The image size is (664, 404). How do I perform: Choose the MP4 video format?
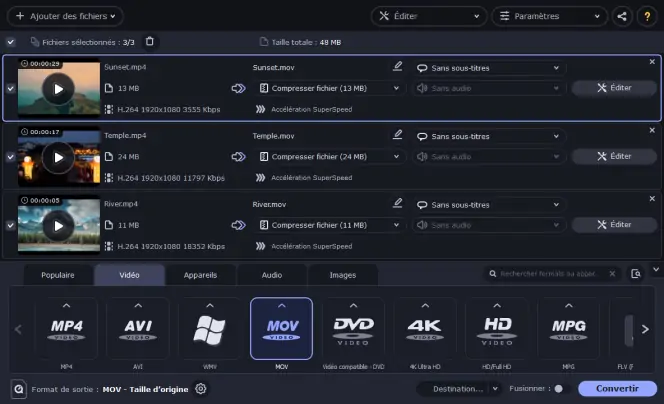click(66, 329)
